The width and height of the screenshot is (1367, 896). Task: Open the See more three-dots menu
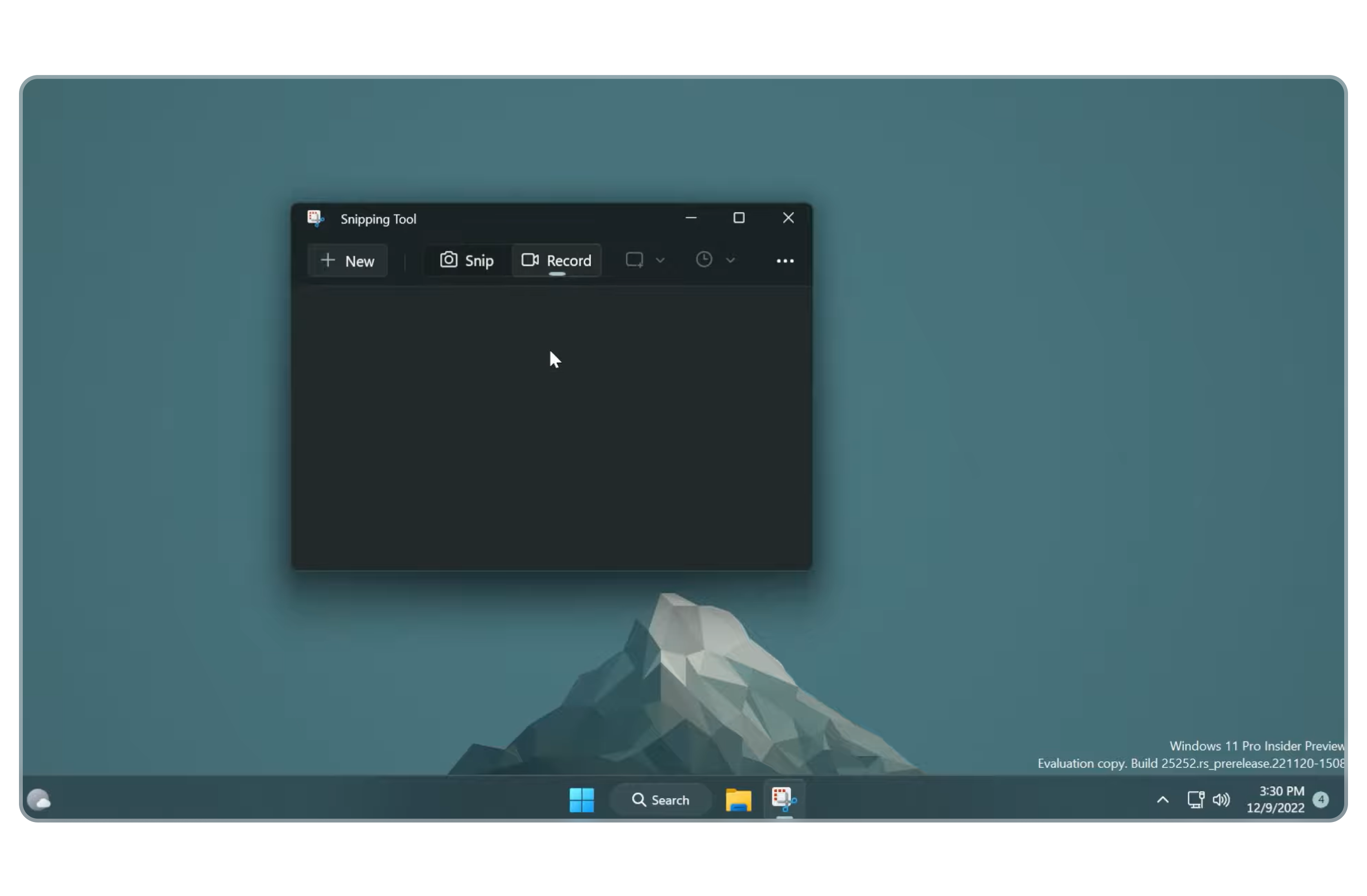tap(785, 261)
